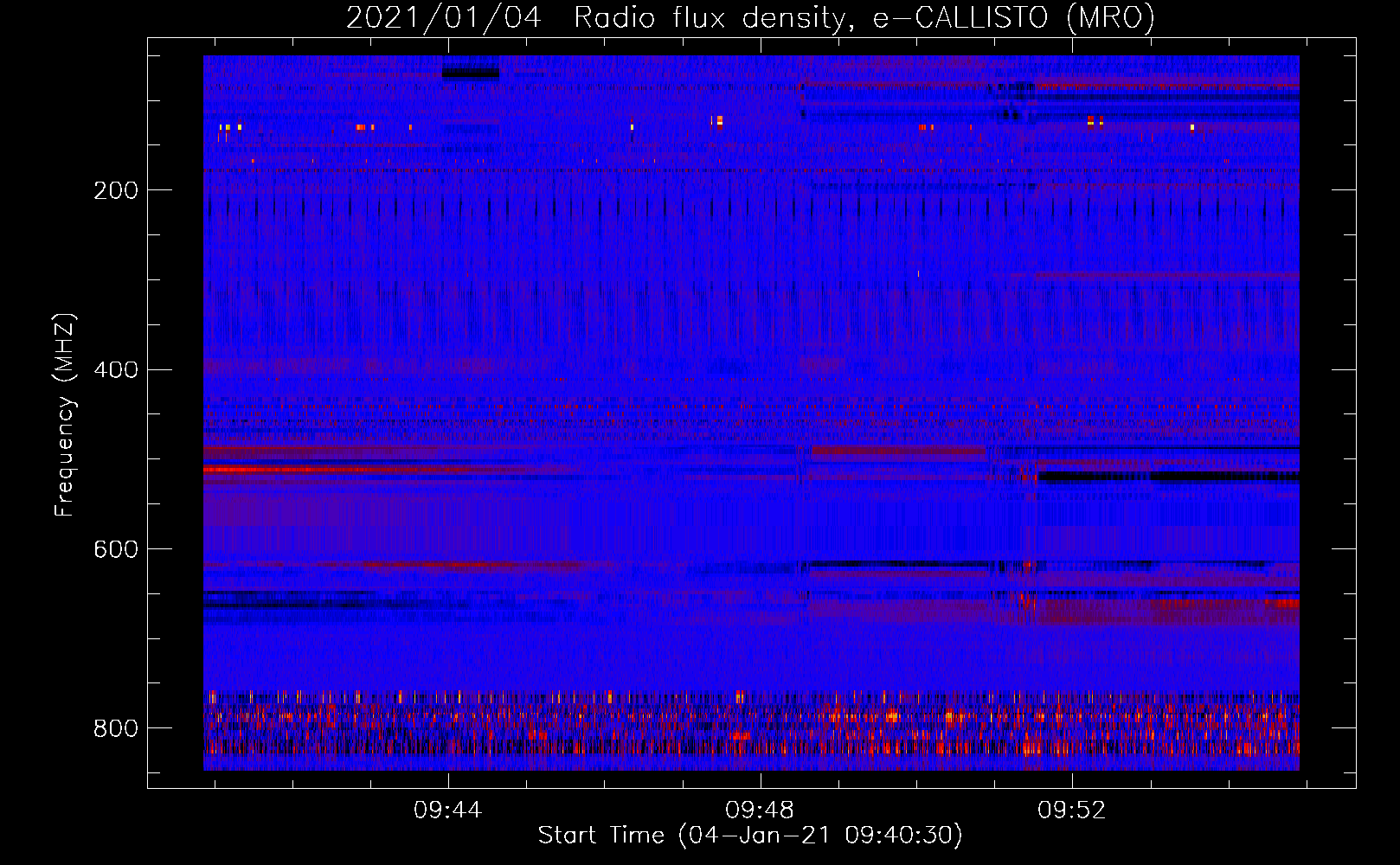Screen dimensions: 1400x865
Task: Click the 800 frequency tick label
Action: [116, 728]
